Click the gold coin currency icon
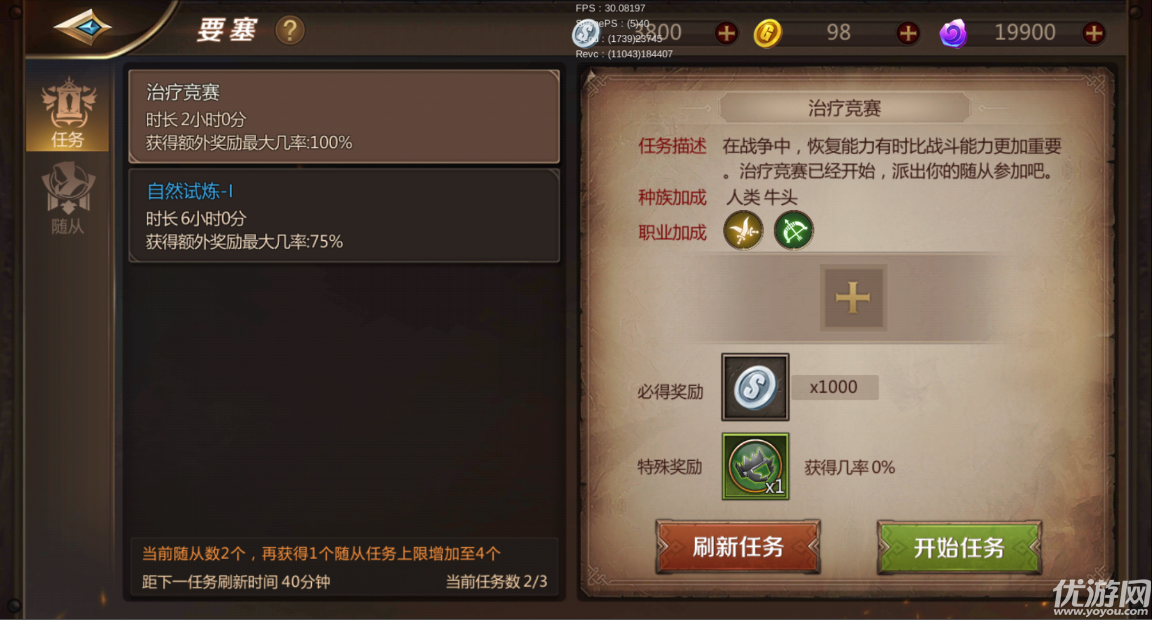Image resolution: width=1152 pixels, height=620 pixels. click(768, 33)
